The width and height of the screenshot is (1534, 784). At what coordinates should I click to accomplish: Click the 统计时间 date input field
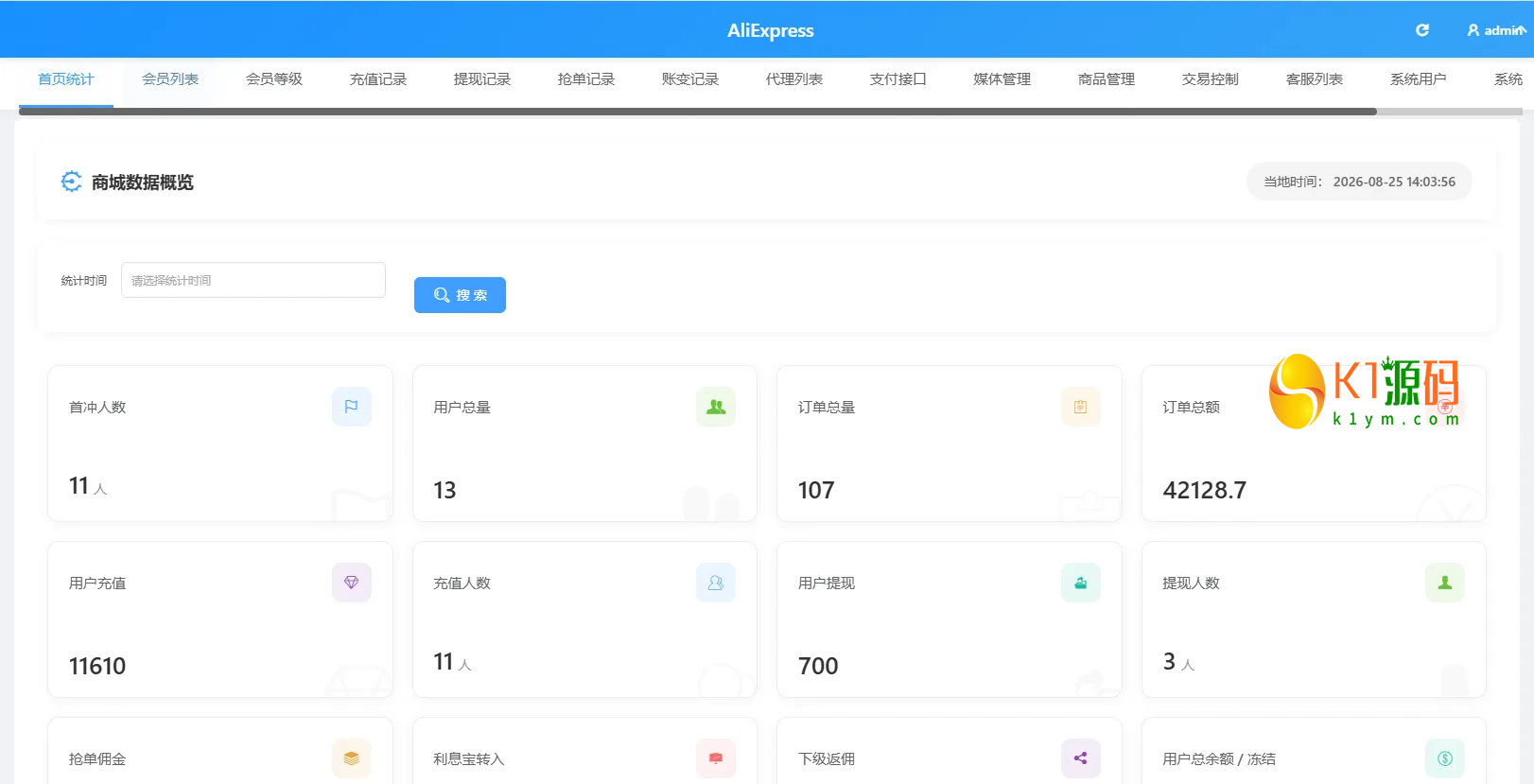tap(253, 280)
